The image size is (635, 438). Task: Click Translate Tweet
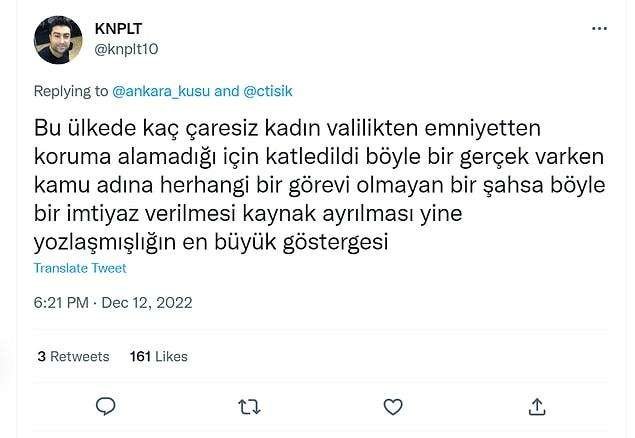pos(80,268)
